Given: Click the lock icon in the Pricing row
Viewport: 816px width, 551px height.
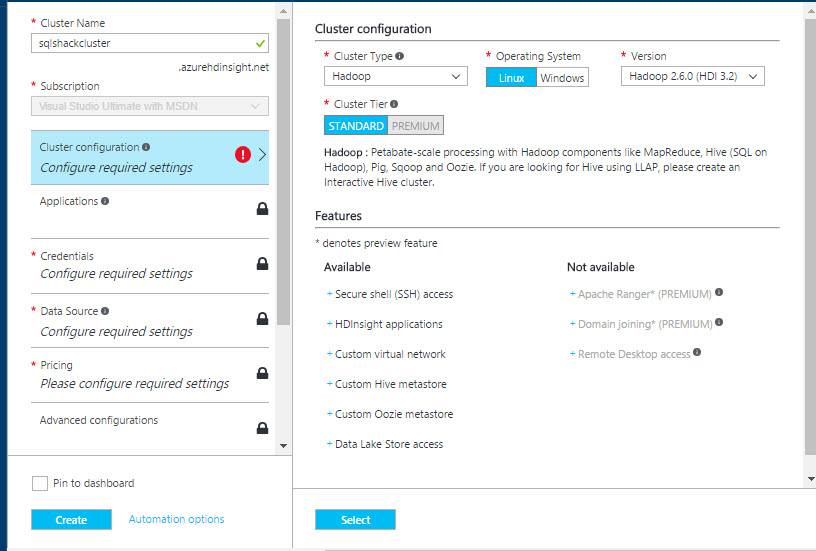Looking at the screenshot, I should (x=262, y=373).
